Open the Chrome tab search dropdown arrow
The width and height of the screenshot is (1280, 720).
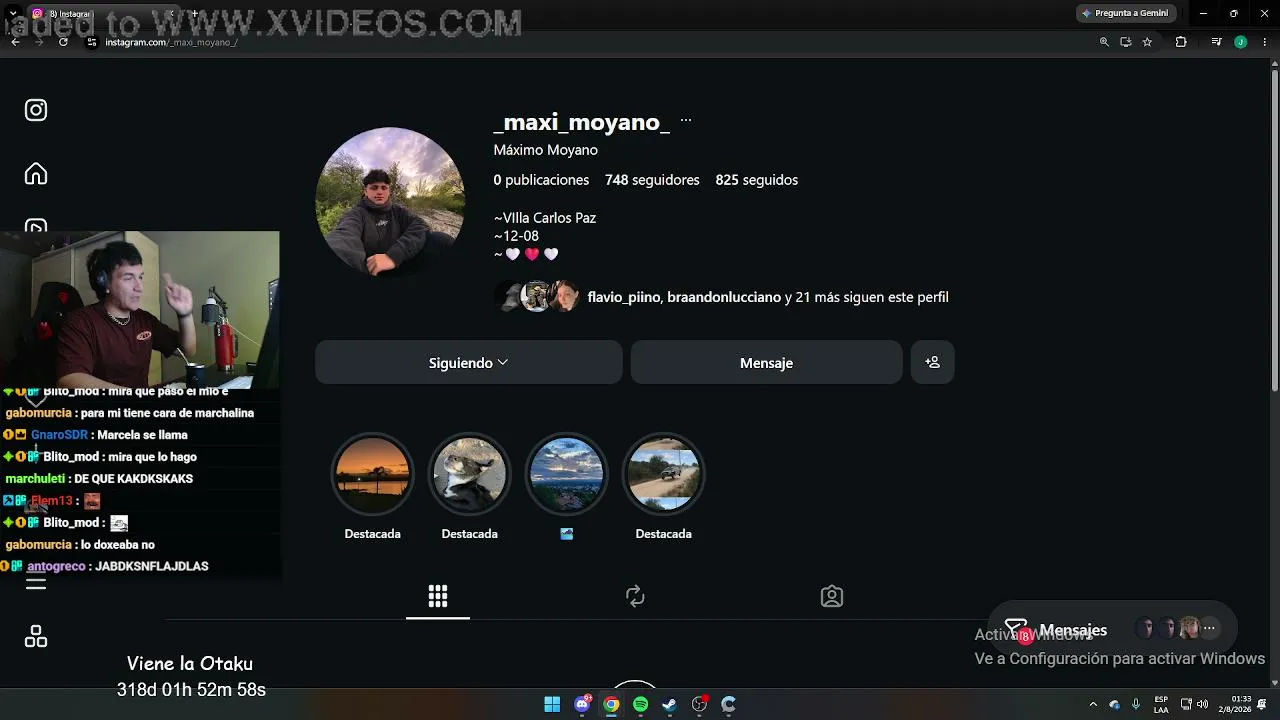(12, 13)
